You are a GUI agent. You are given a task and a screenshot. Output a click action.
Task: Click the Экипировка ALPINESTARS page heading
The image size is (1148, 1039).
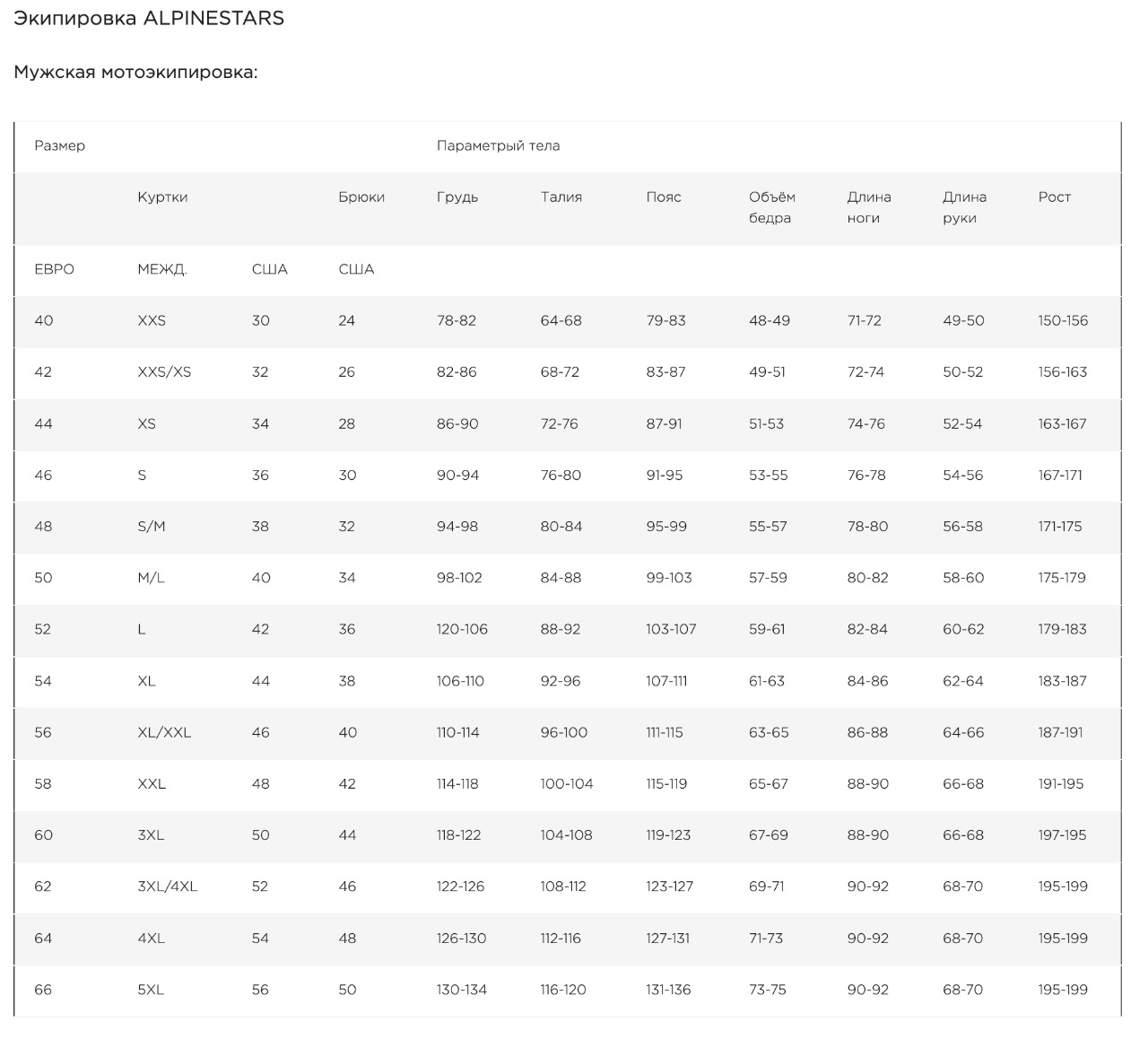tap(149, 19)
